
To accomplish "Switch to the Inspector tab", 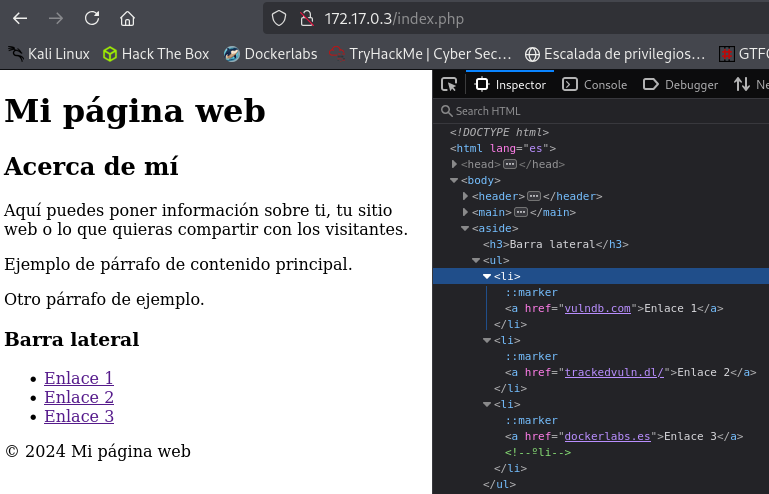I will (510, 84).
